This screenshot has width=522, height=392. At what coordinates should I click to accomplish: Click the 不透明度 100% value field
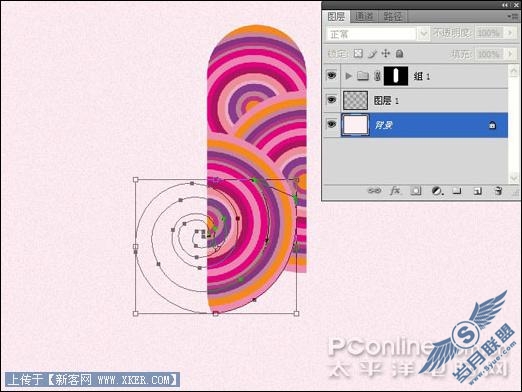(x=489, y=33)
